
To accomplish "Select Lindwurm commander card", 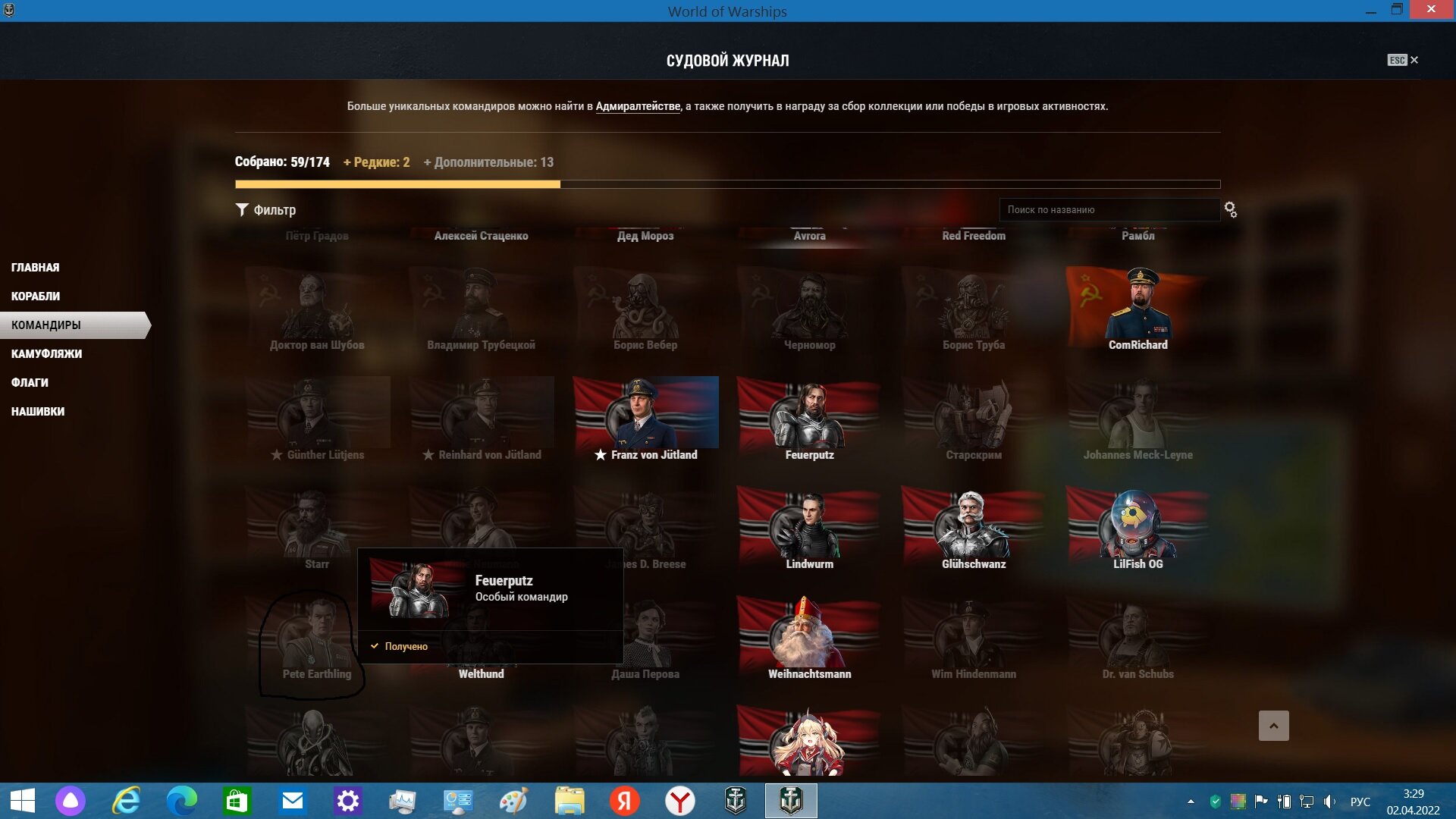I will (x=809, y=528).
